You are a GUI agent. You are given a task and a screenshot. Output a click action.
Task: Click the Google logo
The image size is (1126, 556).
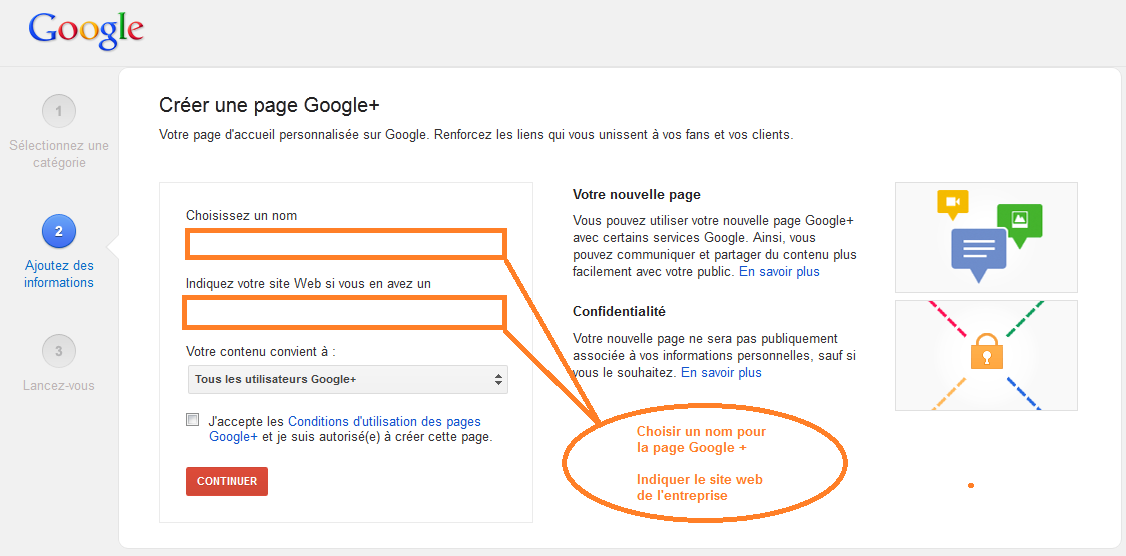[86, 30]
